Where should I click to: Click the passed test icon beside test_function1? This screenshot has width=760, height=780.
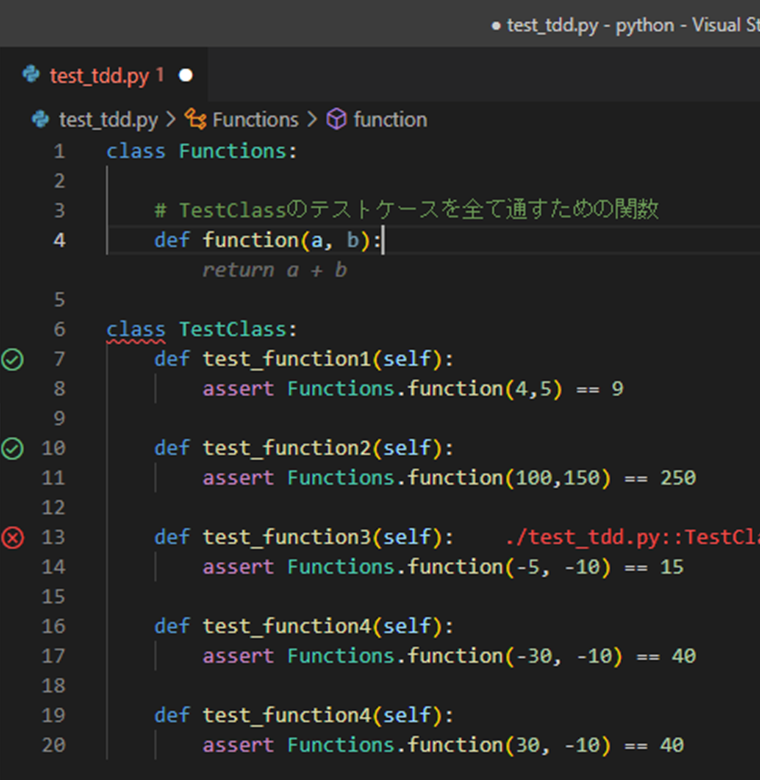[x=12, y=359]
